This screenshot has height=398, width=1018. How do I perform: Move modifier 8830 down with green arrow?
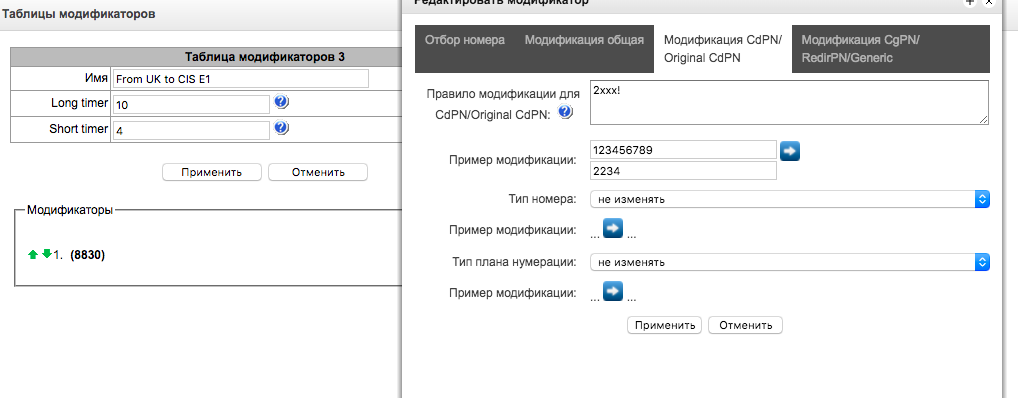point(47,255)
